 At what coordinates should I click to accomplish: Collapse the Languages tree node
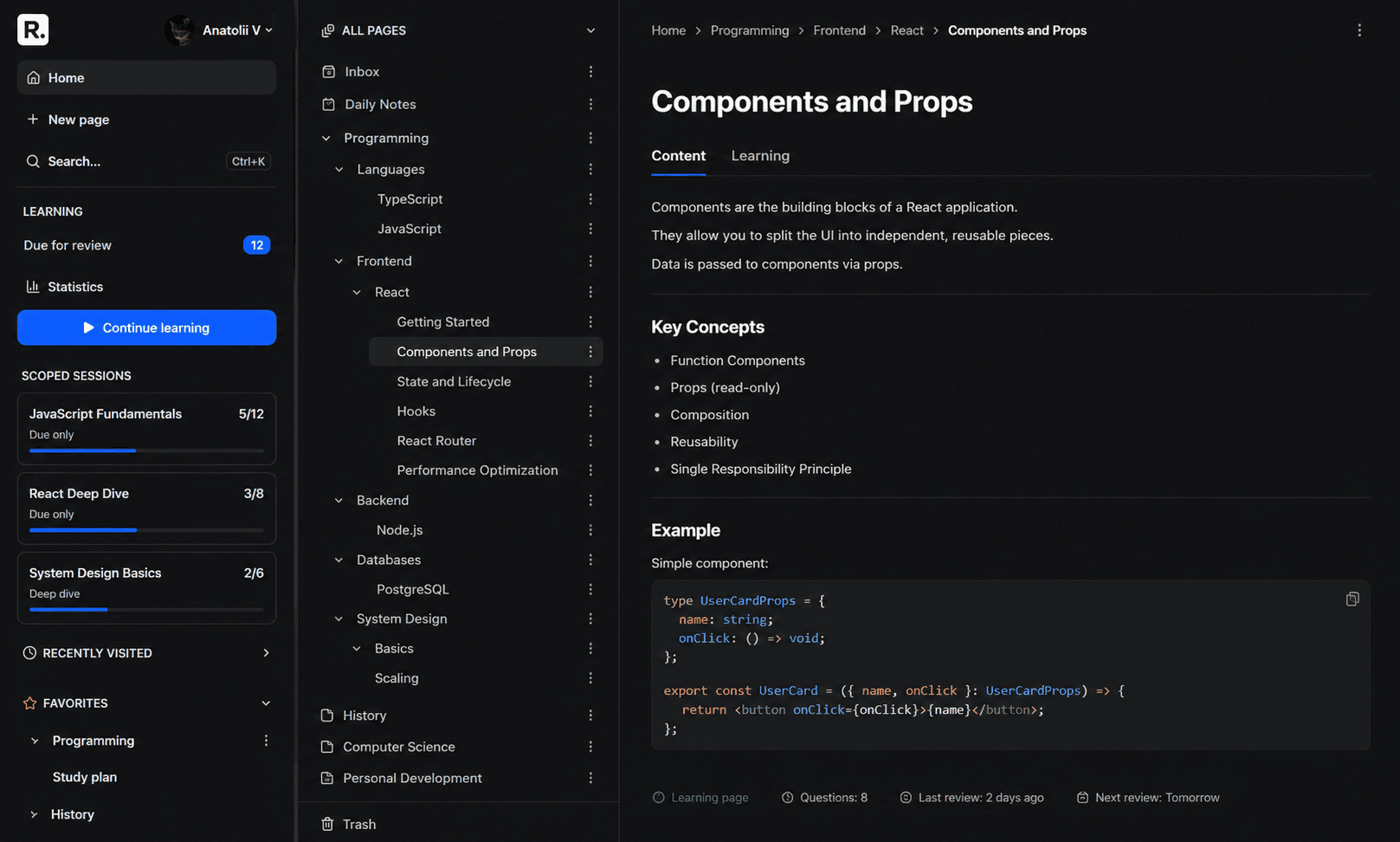339,170
